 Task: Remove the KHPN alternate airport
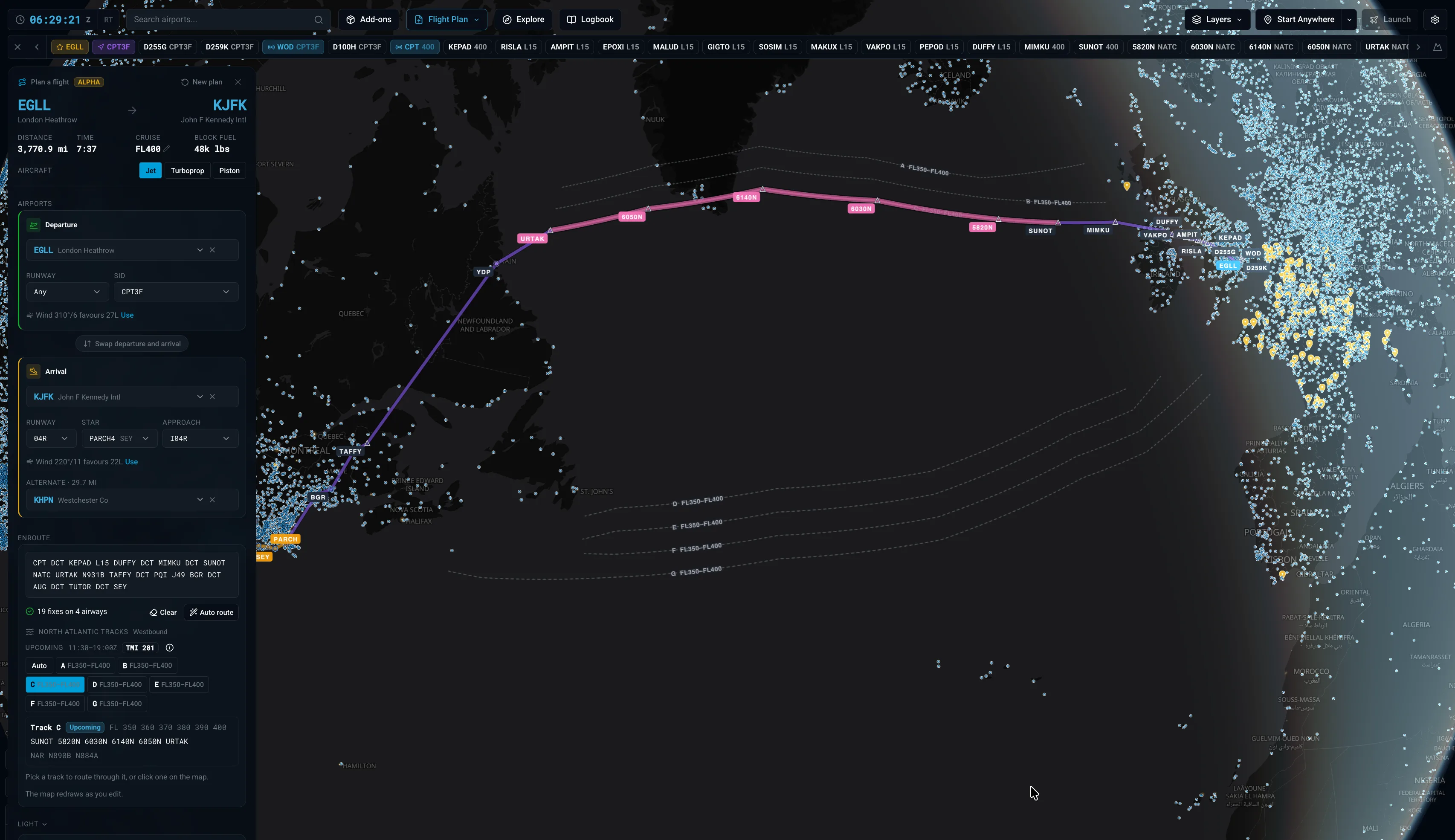212,500
